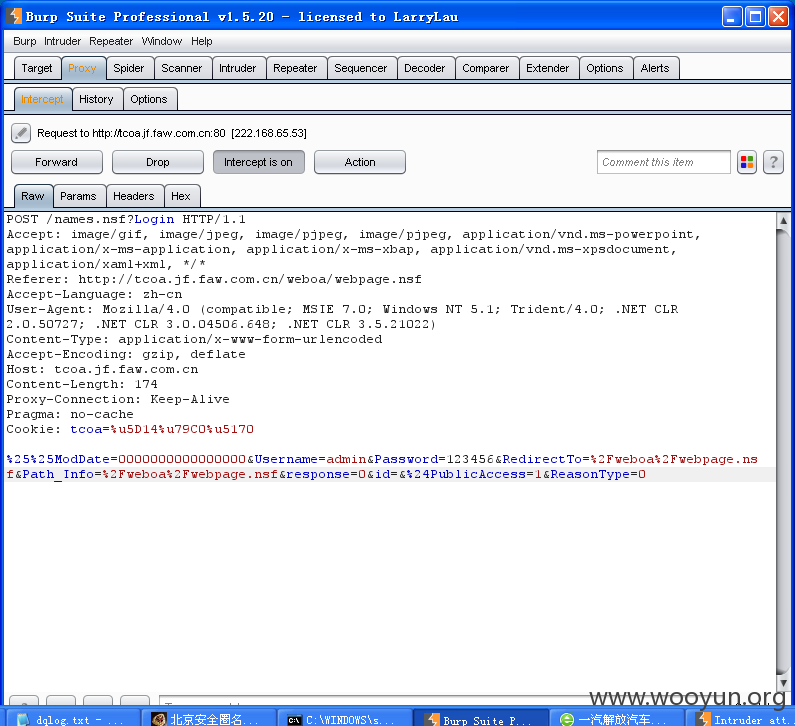Forward the intercepted request

point(57,162)
